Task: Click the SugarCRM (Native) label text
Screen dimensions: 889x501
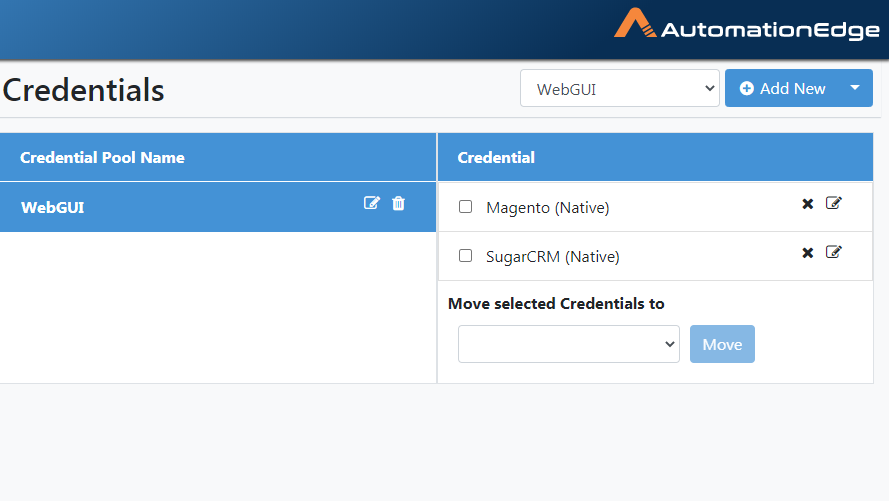Action: tap(553, 257)
